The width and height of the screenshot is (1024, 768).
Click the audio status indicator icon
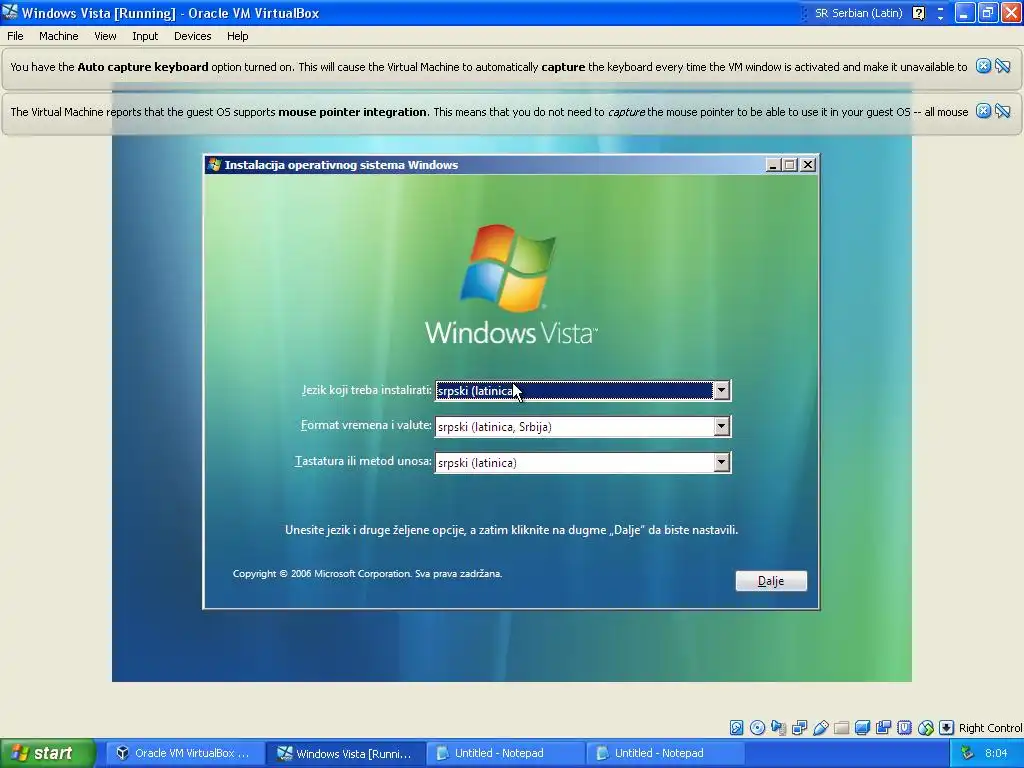(x=778, y=728)
